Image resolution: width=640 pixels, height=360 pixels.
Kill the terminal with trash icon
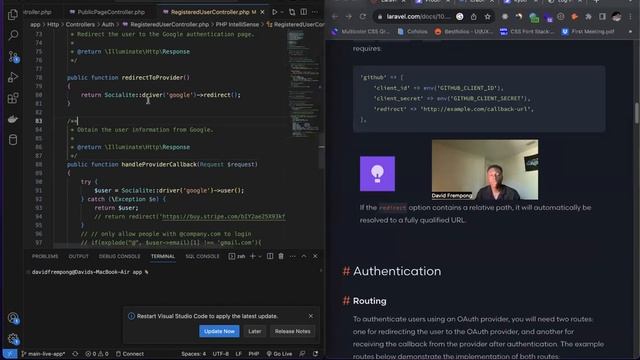coord(281,256)
